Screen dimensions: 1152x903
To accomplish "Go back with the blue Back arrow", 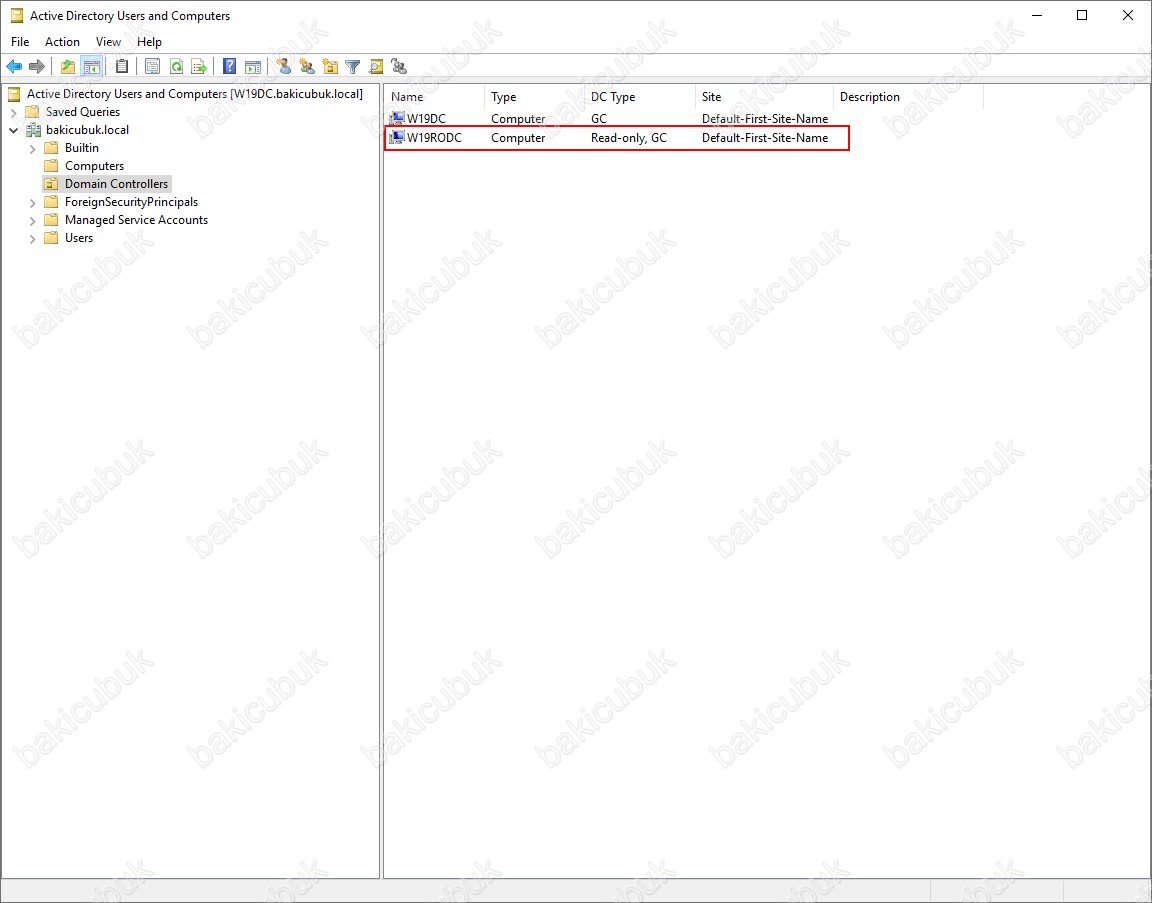I will (14, 67).
